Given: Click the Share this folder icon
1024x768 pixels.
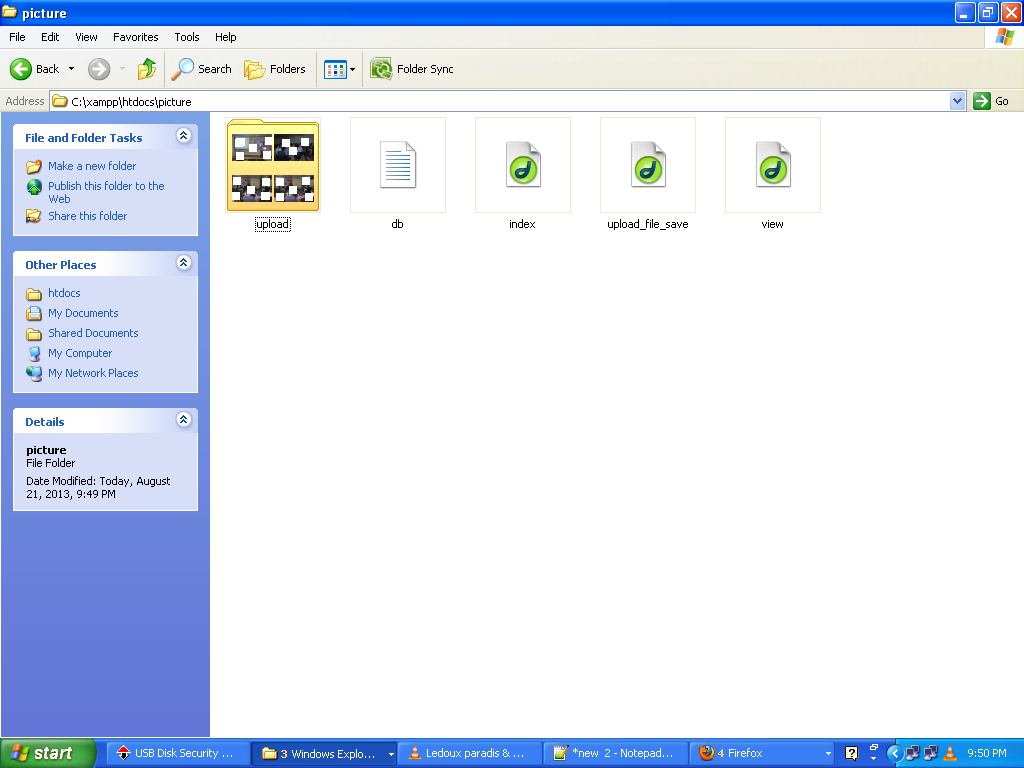Looking at the screenshot, I should tap(34, 216).
